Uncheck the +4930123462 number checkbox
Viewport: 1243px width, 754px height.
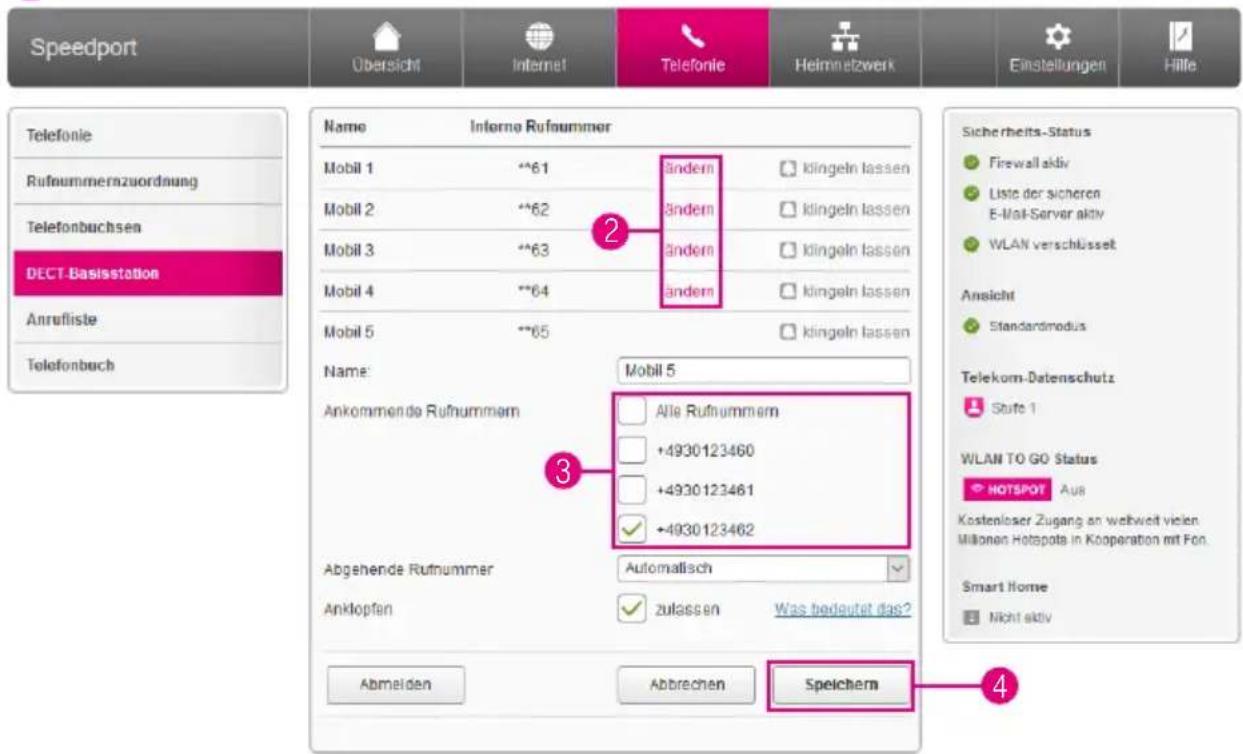pyautogui.click(x=631, y=529)
